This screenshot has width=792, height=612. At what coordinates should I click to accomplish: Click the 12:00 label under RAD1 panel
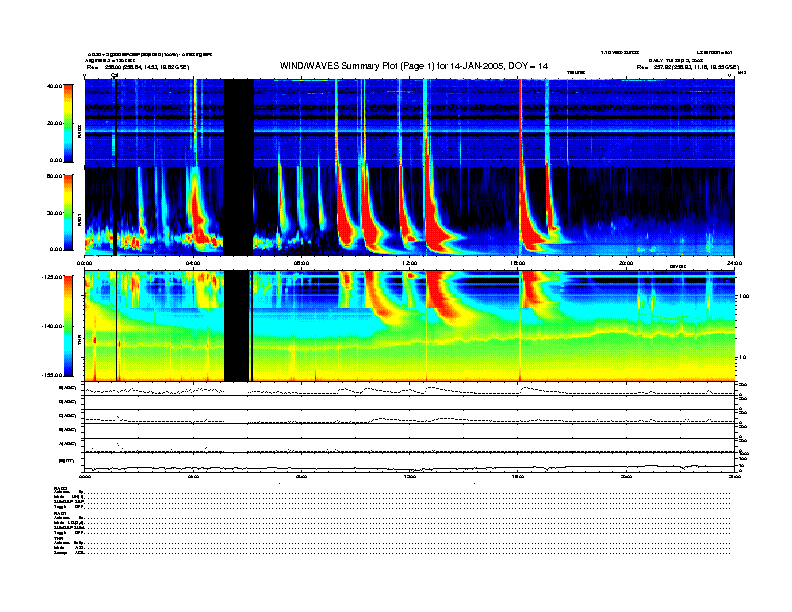410,263
